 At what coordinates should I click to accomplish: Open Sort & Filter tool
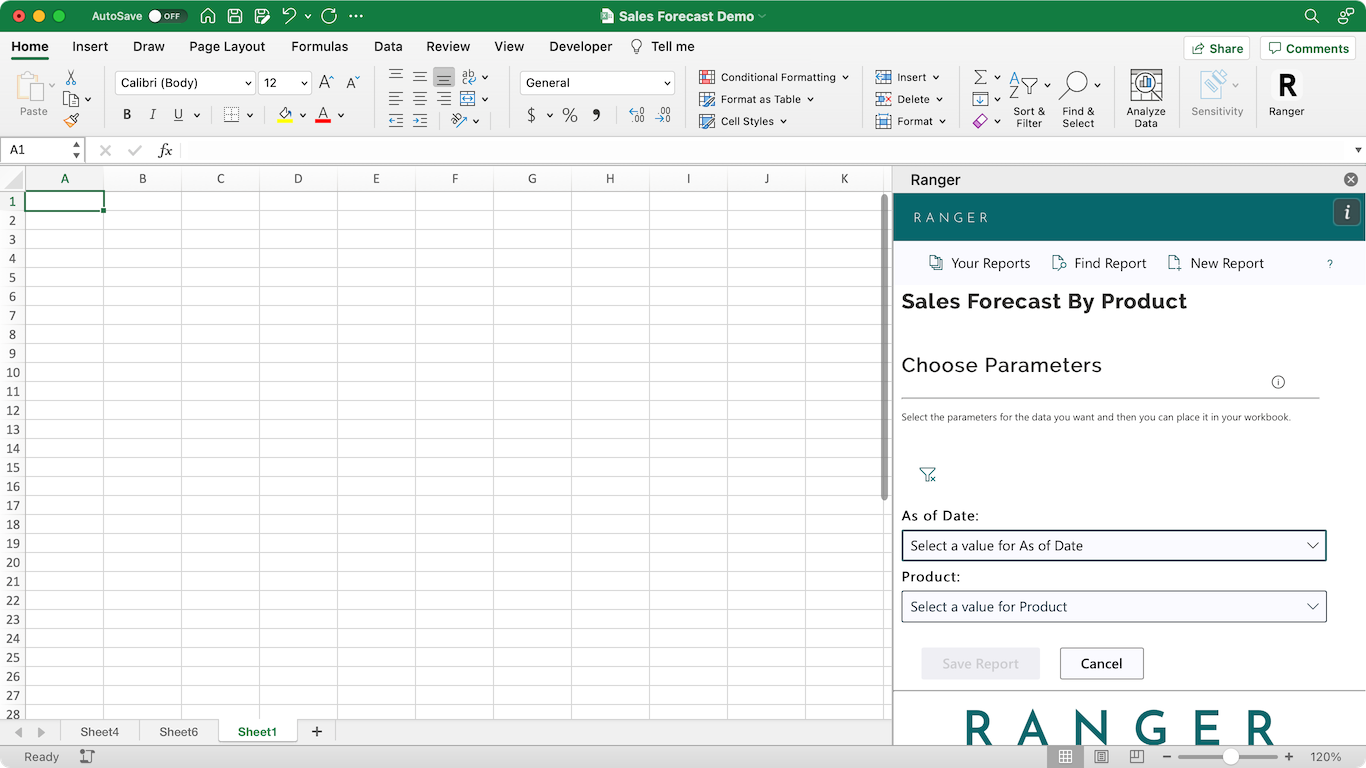pyautogui.click(x=1029, y=98)
